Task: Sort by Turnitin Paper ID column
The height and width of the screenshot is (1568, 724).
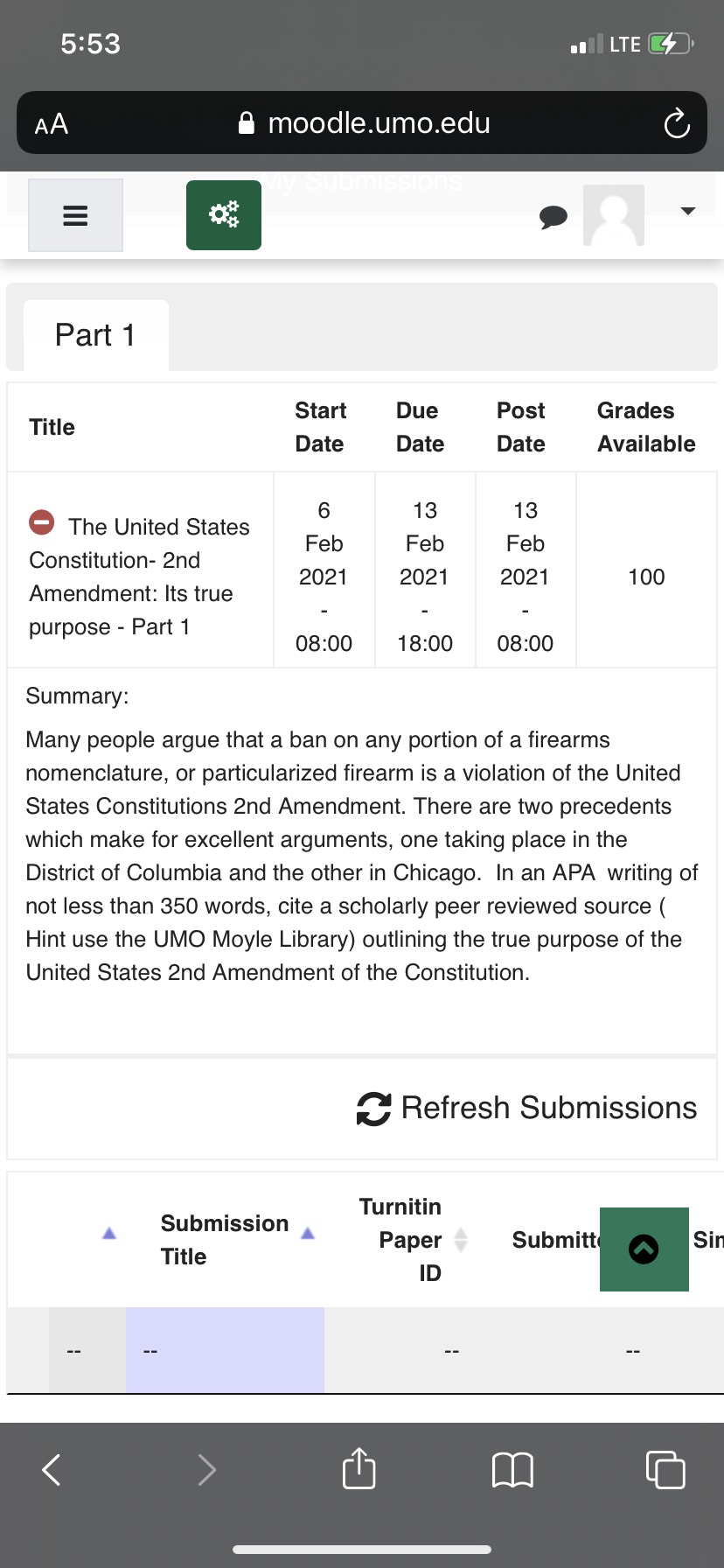Action: [x=411, y=1239]
